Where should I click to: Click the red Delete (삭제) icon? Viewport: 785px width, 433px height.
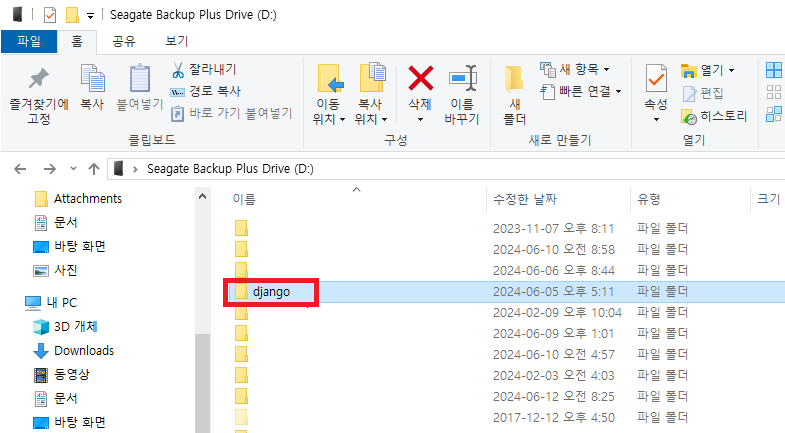point(421,78)
